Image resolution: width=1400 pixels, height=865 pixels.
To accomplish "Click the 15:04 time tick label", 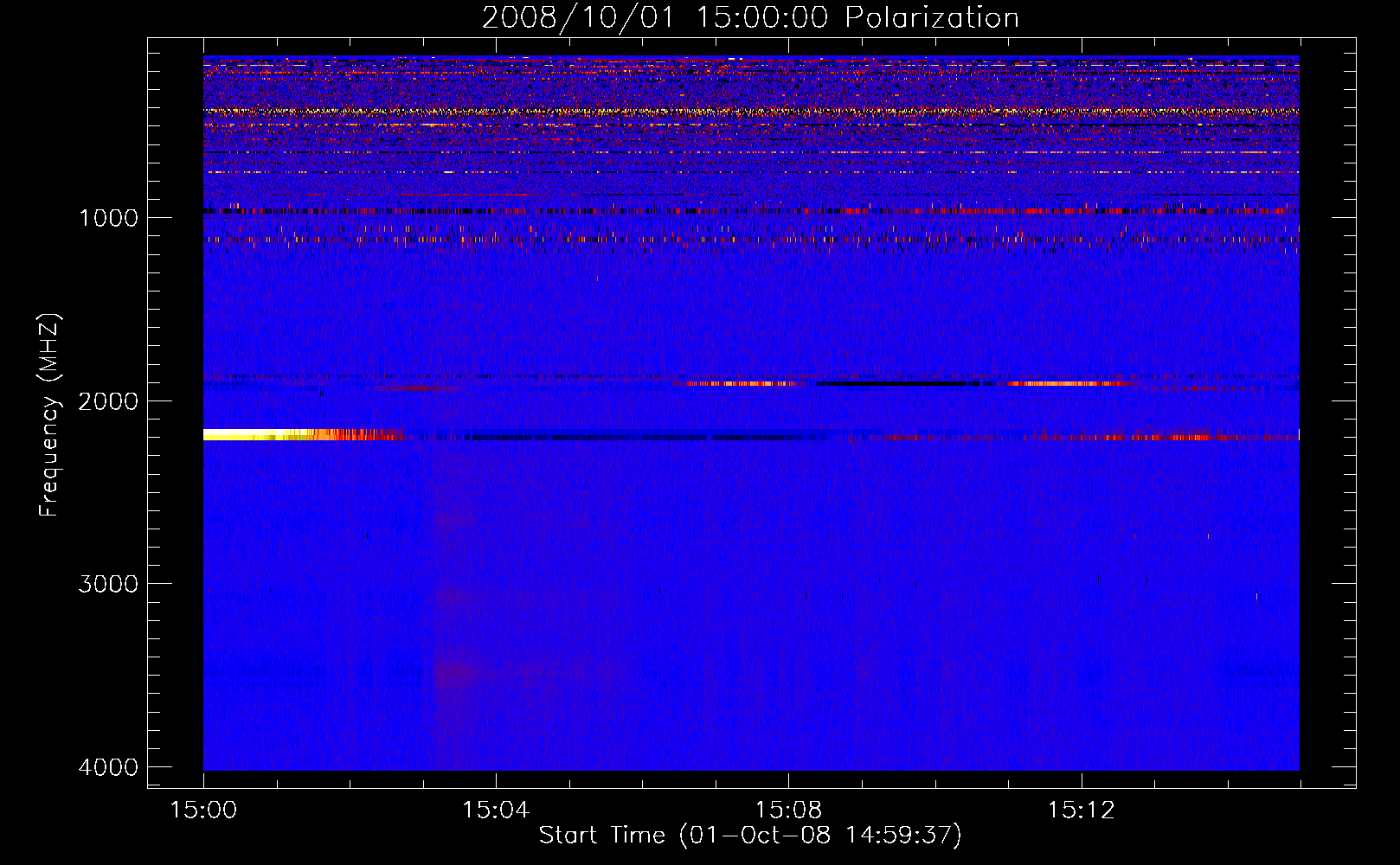I will pos(496,811).
